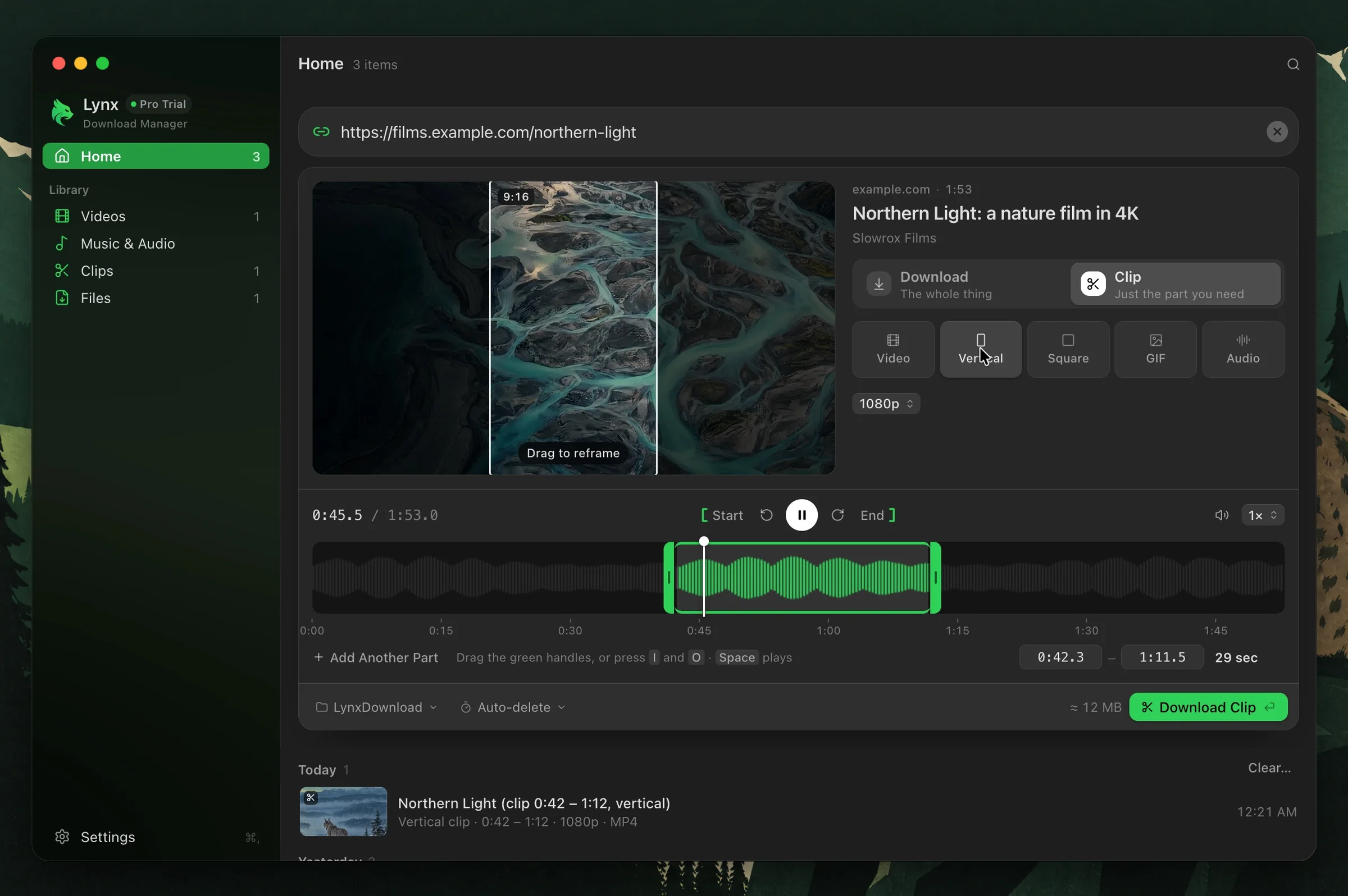This screenshot has height=896, width=1348.
Task: Edit the 0:42.3 start time field
Action: (x=1060, y=657)
